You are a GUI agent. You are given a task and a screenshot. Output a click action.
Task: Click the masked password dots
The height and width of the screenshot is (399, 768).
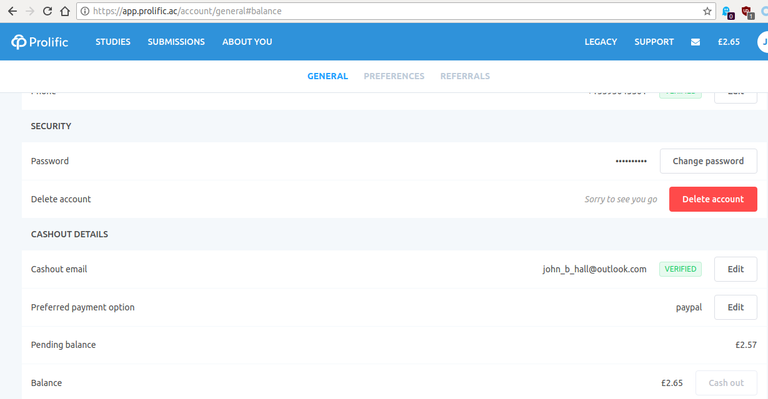click(x=631, y=161)
